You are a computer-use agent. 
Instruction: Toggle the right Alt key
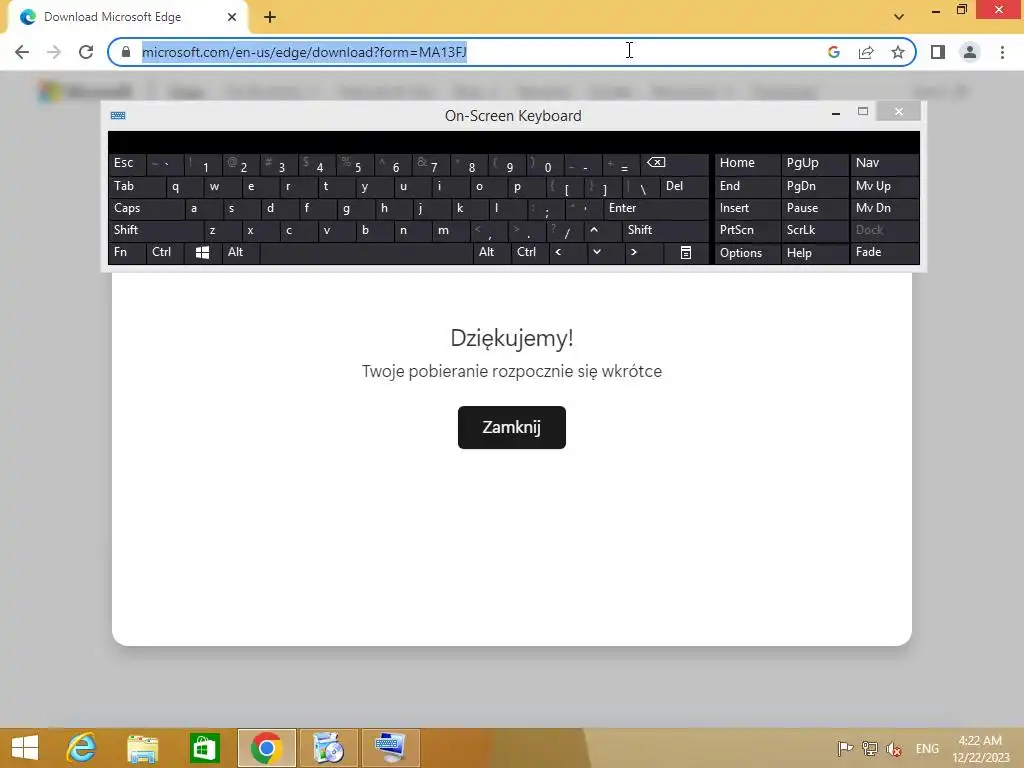click(492, 252)
